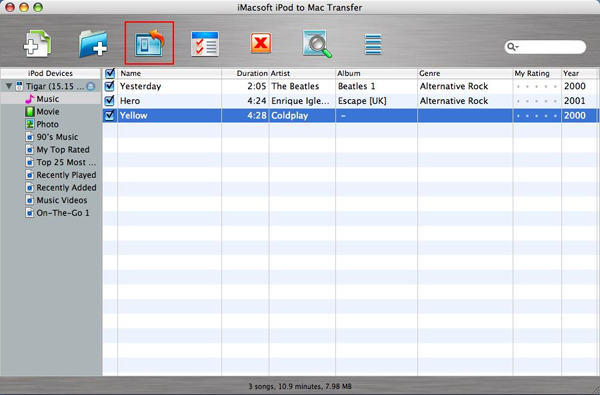Click the Top 25 Most playlist icon

[x=29, y=162]
